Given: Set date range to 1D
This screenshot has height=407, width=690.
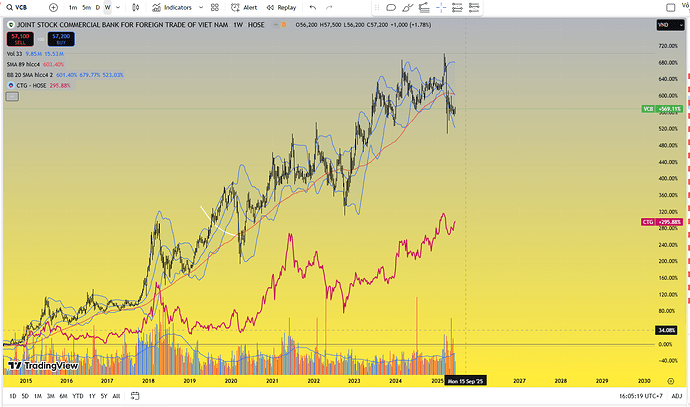Looking at the screenshot, I should [13, 396].
